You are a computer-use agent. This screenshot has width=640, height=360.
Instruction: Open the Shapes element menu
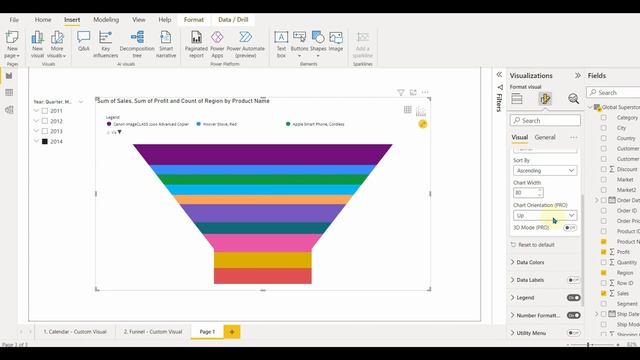coord(318,44)
